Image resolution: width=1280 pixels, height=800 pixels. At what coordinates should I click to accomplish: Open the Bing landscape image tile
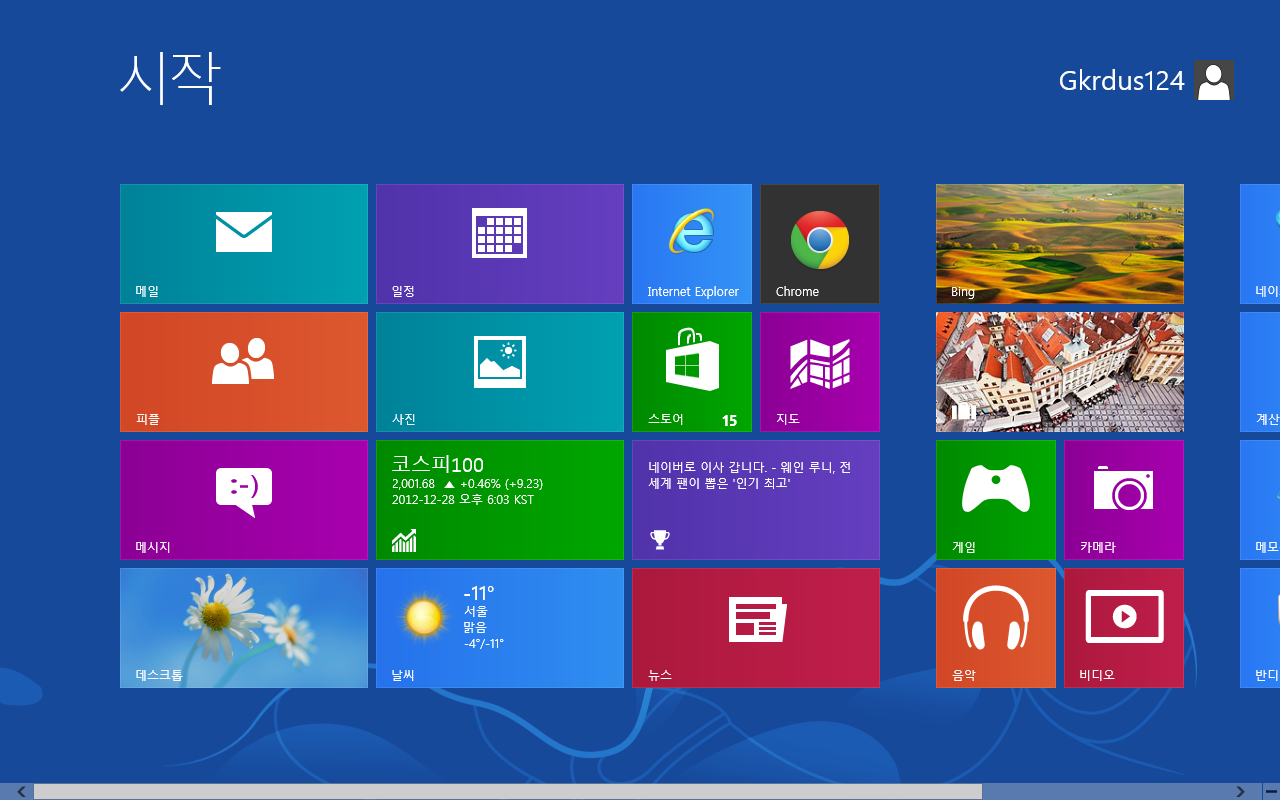[1060, 243]
